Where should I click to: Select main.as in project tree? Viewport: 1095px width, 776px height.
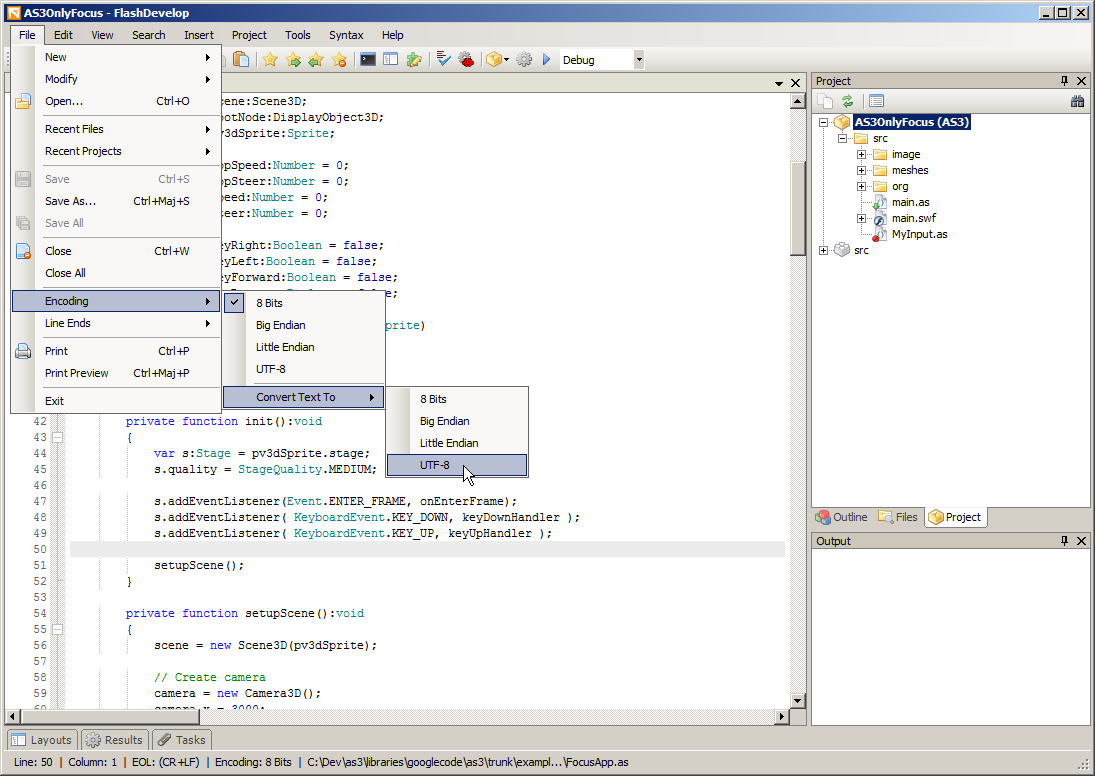click(910, 203)
